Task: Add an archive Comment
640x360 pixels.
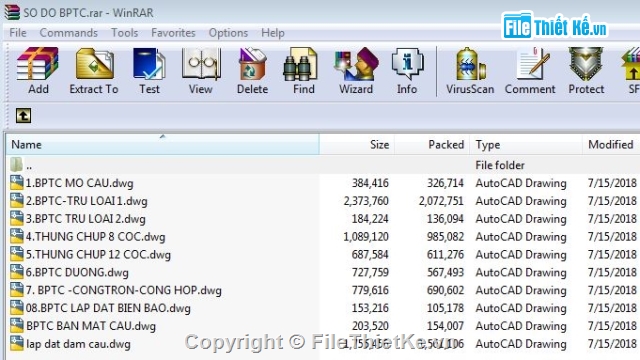Action: tap(533, 64)
